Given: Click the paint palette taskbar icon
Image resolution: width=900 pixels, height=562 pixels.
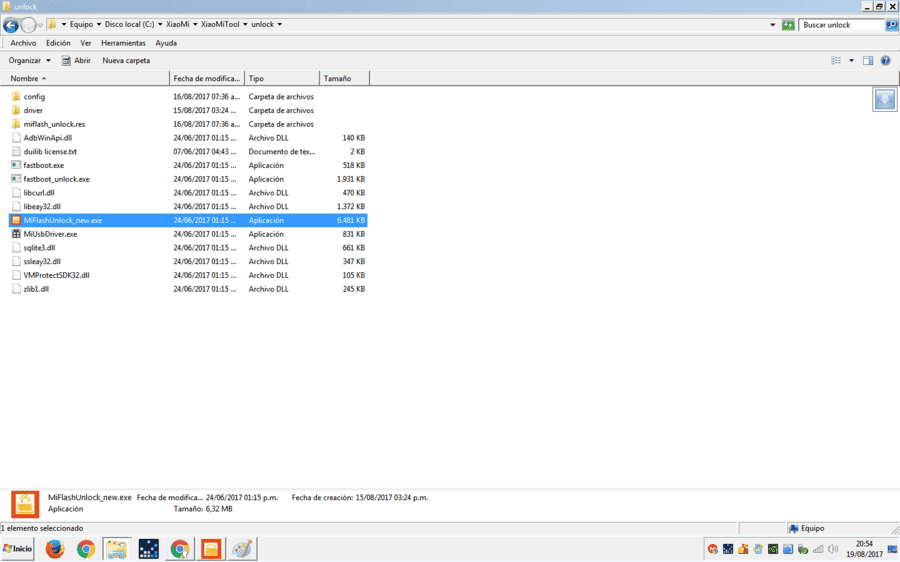Looking at the screenshot, I should tap(242, 549).
